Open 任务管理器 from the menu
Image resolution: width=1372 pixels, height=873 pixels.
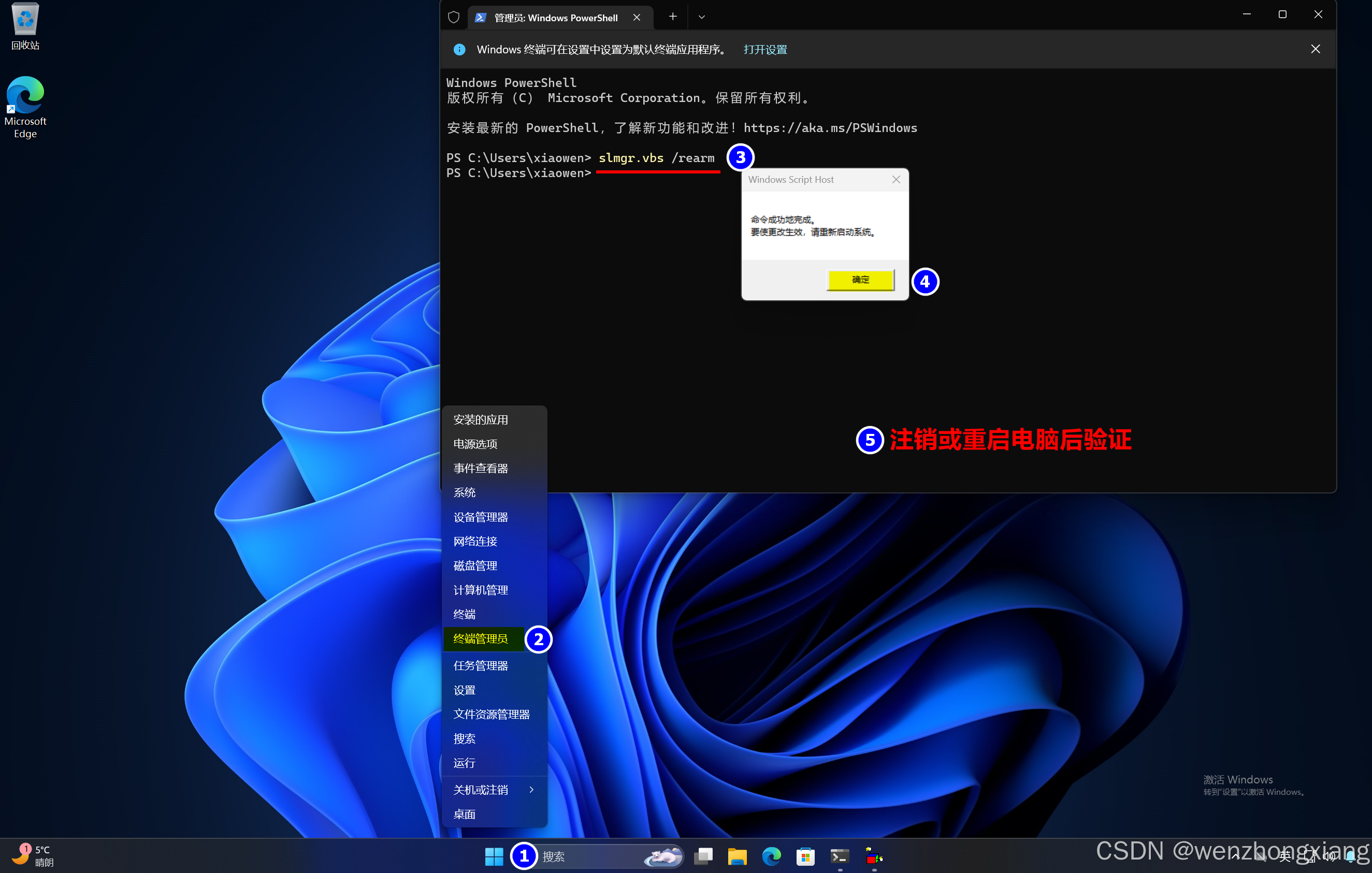pyautogui.click(x=480, y=665)
